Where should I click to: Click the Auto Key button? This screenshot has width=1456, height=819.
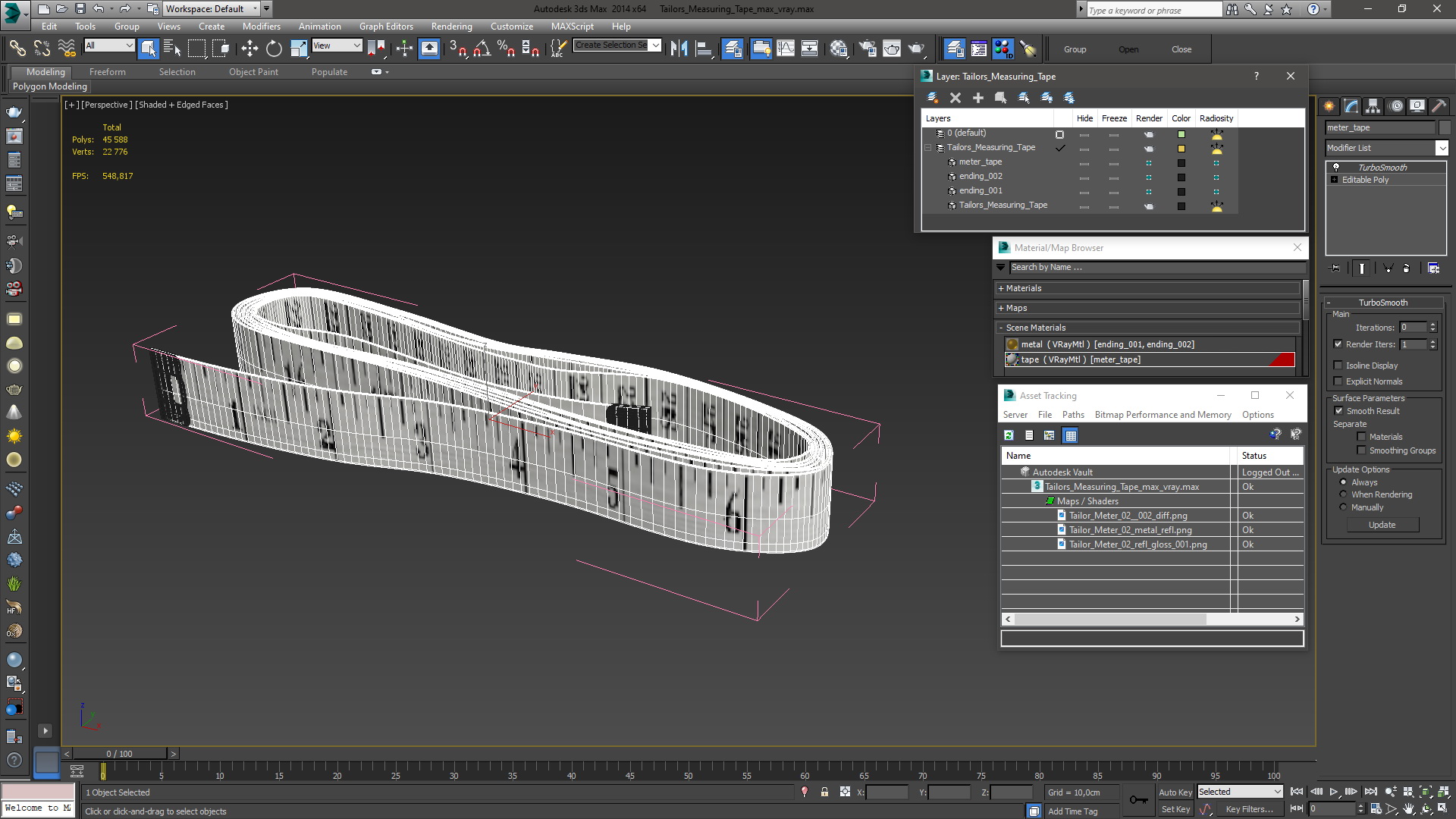pyautogui.click(x=1175, y=792)
